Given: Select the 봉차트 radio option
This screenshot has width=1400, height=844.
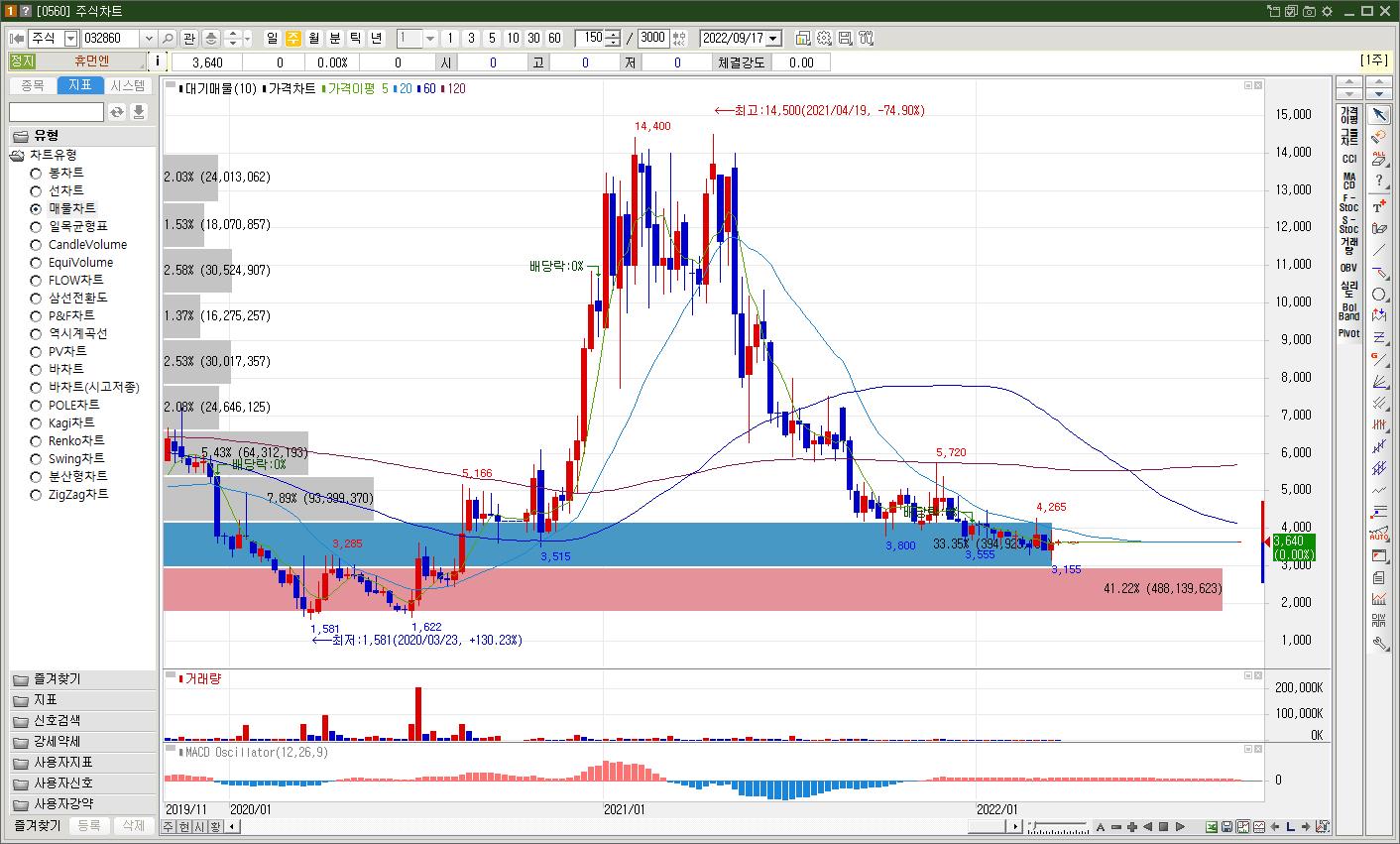Looking at the screenshot, I should (x=36, y=174).
